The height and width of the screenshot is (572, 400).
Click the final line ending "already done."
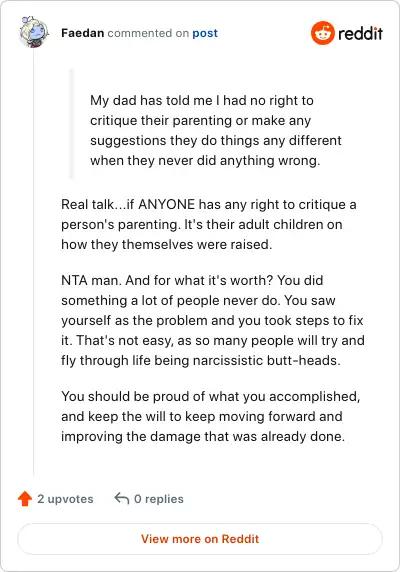point(203,436)
